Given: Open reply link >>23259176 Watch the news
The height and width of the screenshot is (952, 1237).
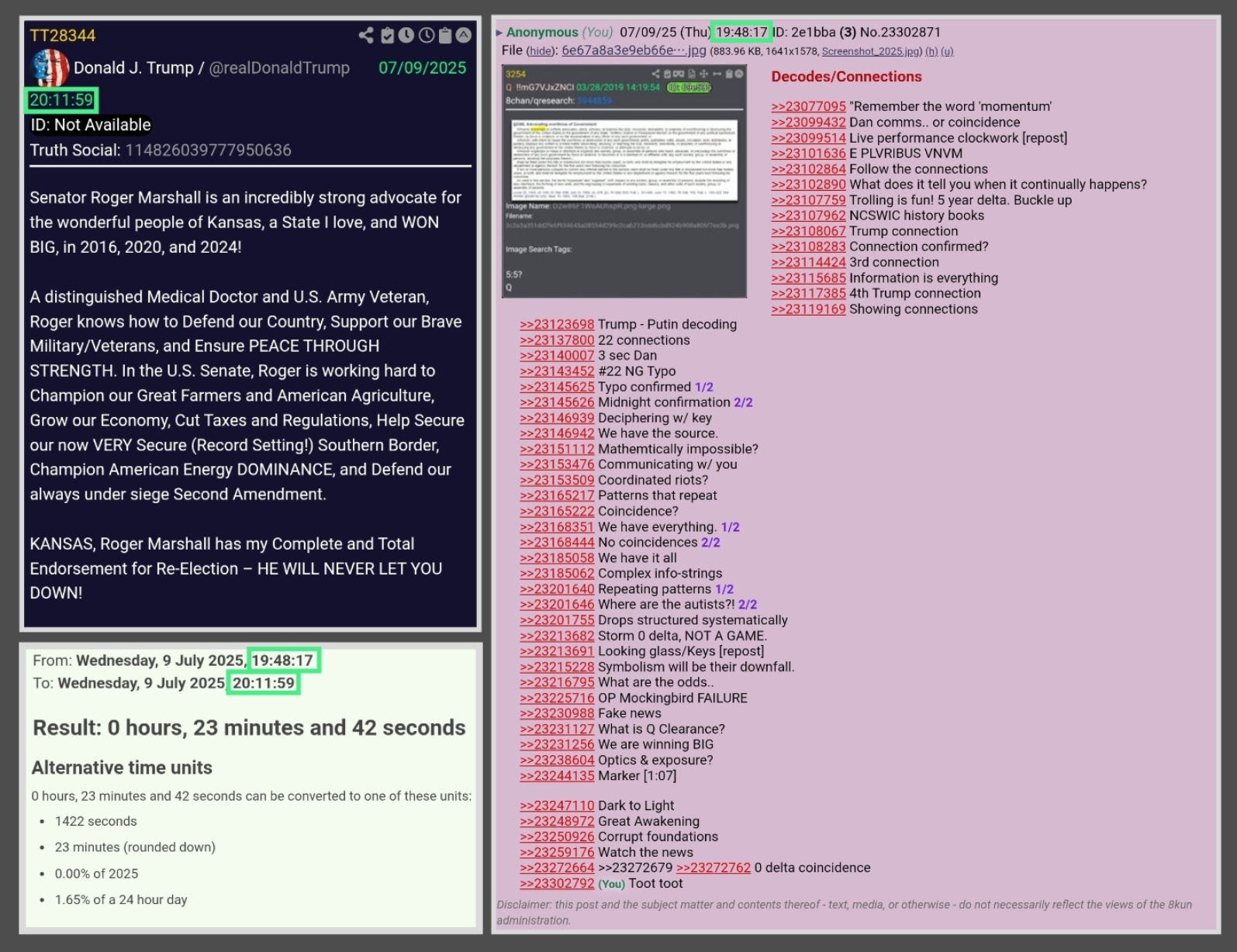Looking at the screenshot, I should click(557, 852).
